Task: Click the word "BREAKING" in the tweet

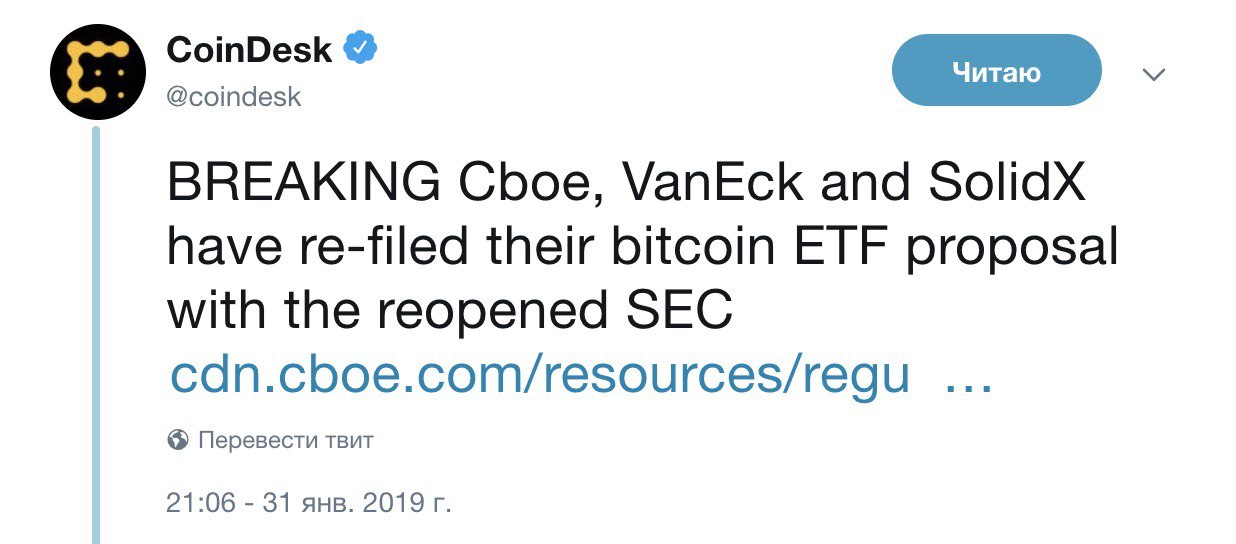Action: (x=305, y=185)
